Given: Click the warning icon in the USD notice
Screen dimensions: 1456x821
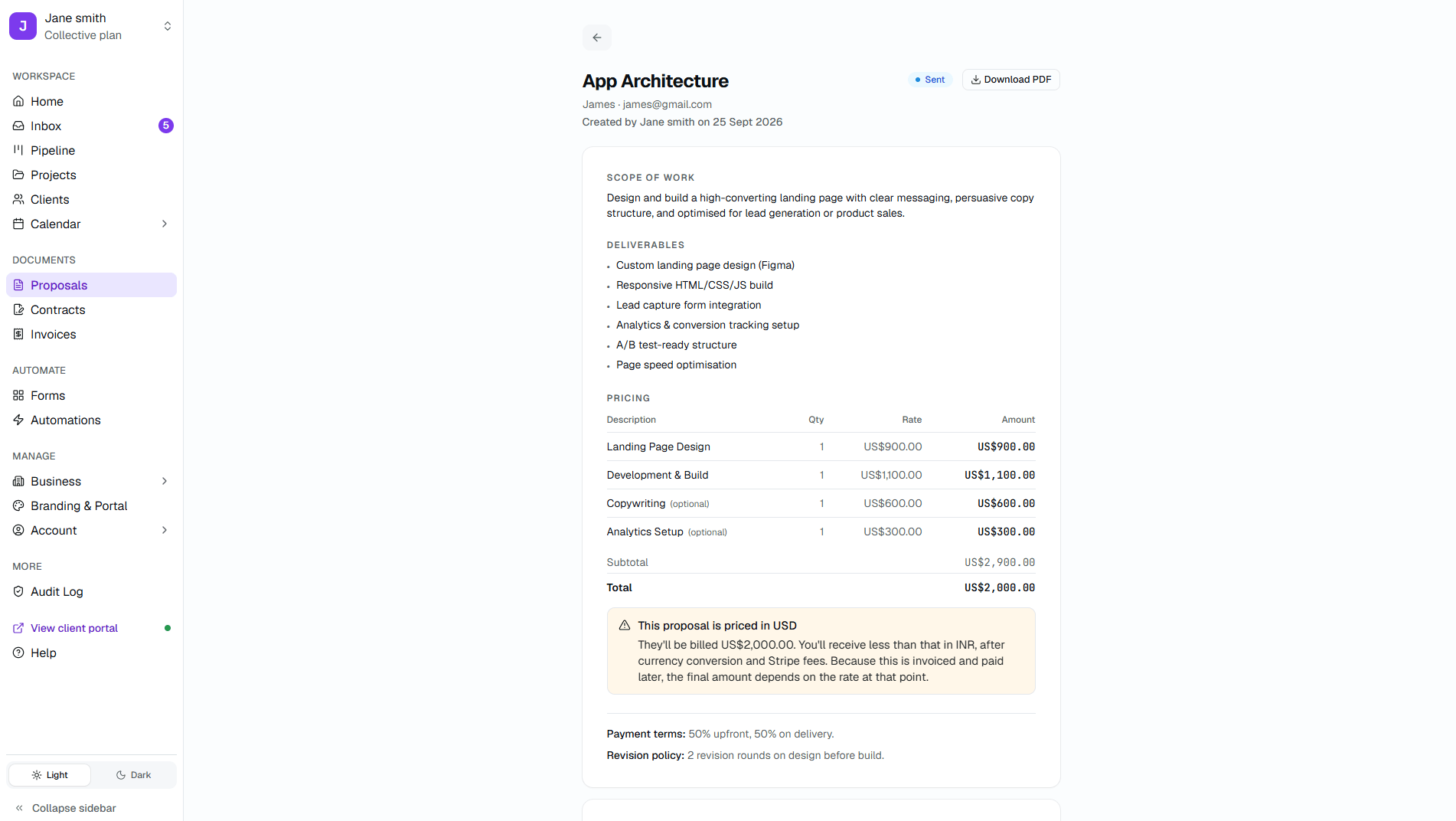Looking at the screenshot, I should [625, 625].
